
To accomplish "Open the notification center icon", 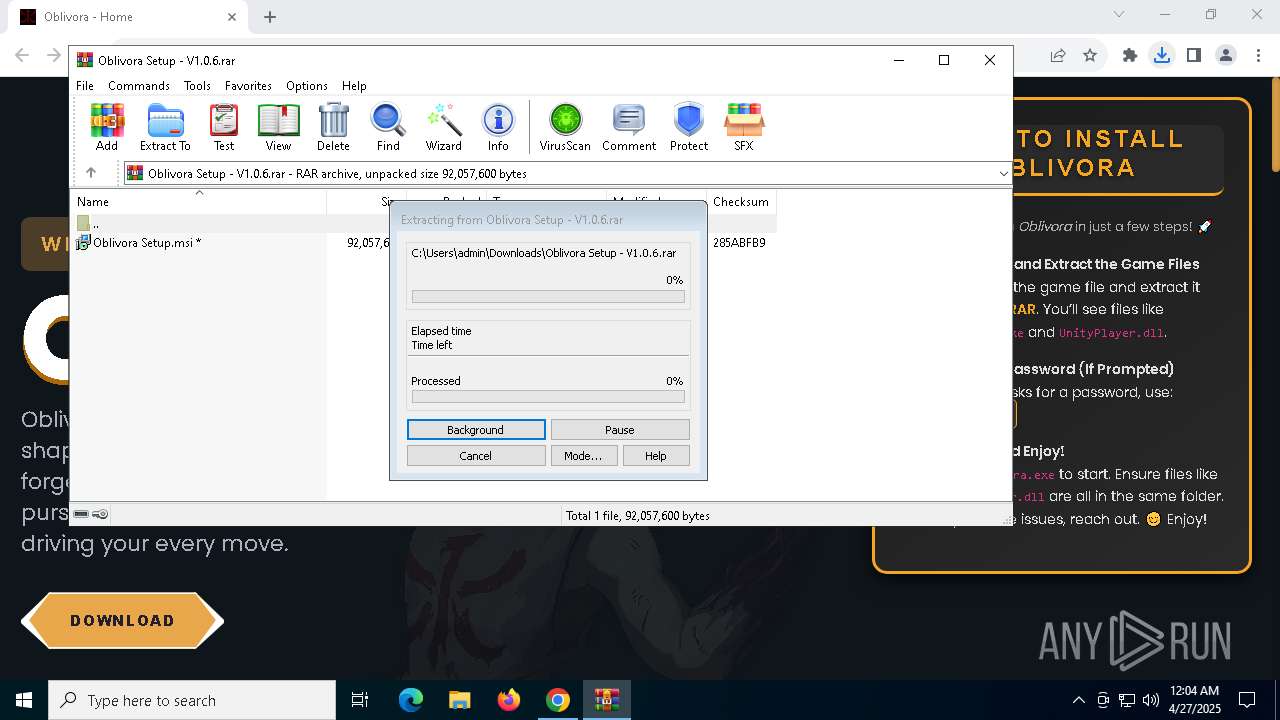I will click(x=1247, y=700).
